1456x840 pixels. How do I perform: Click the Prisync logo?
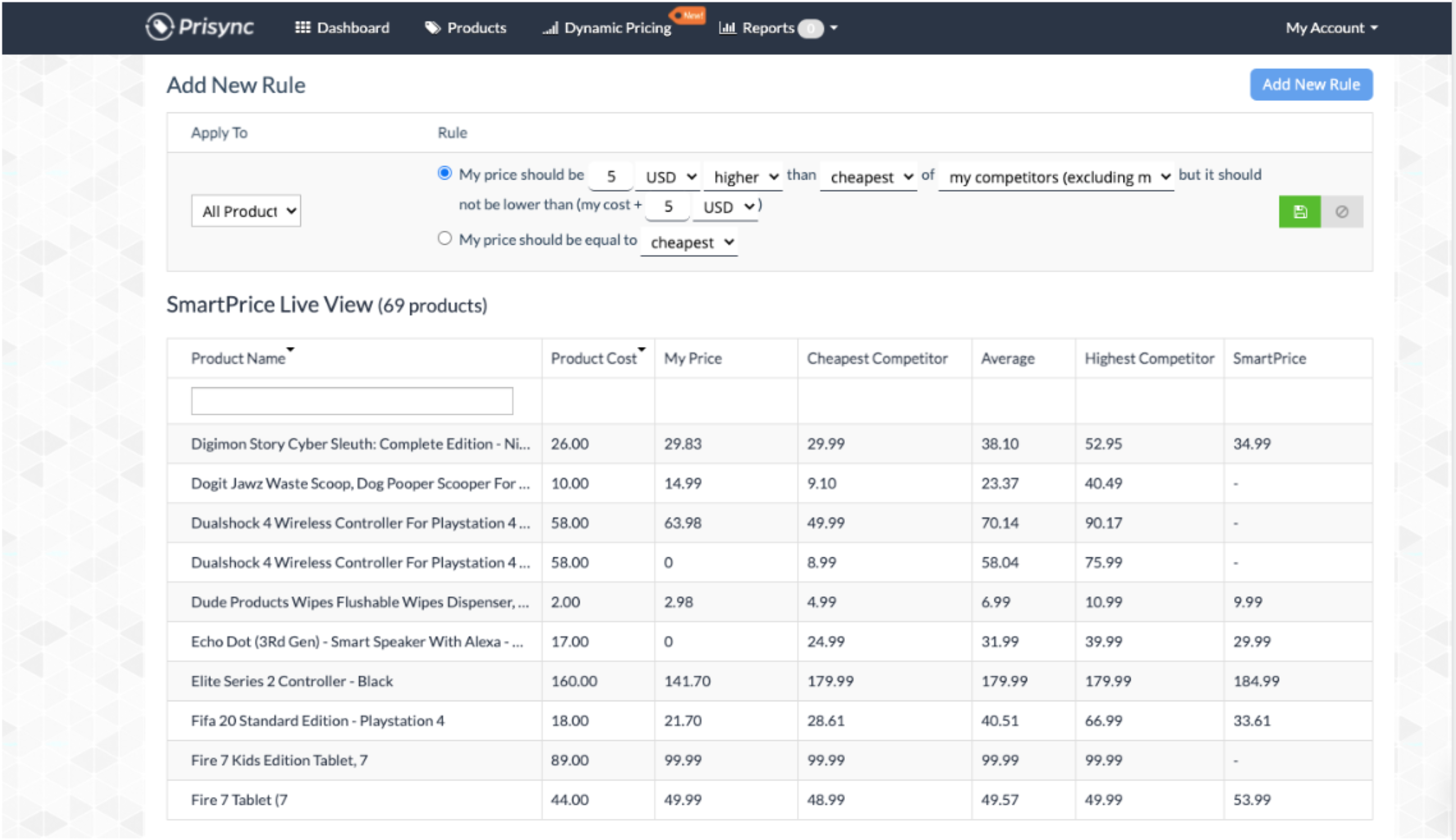(x=199, y=27)
